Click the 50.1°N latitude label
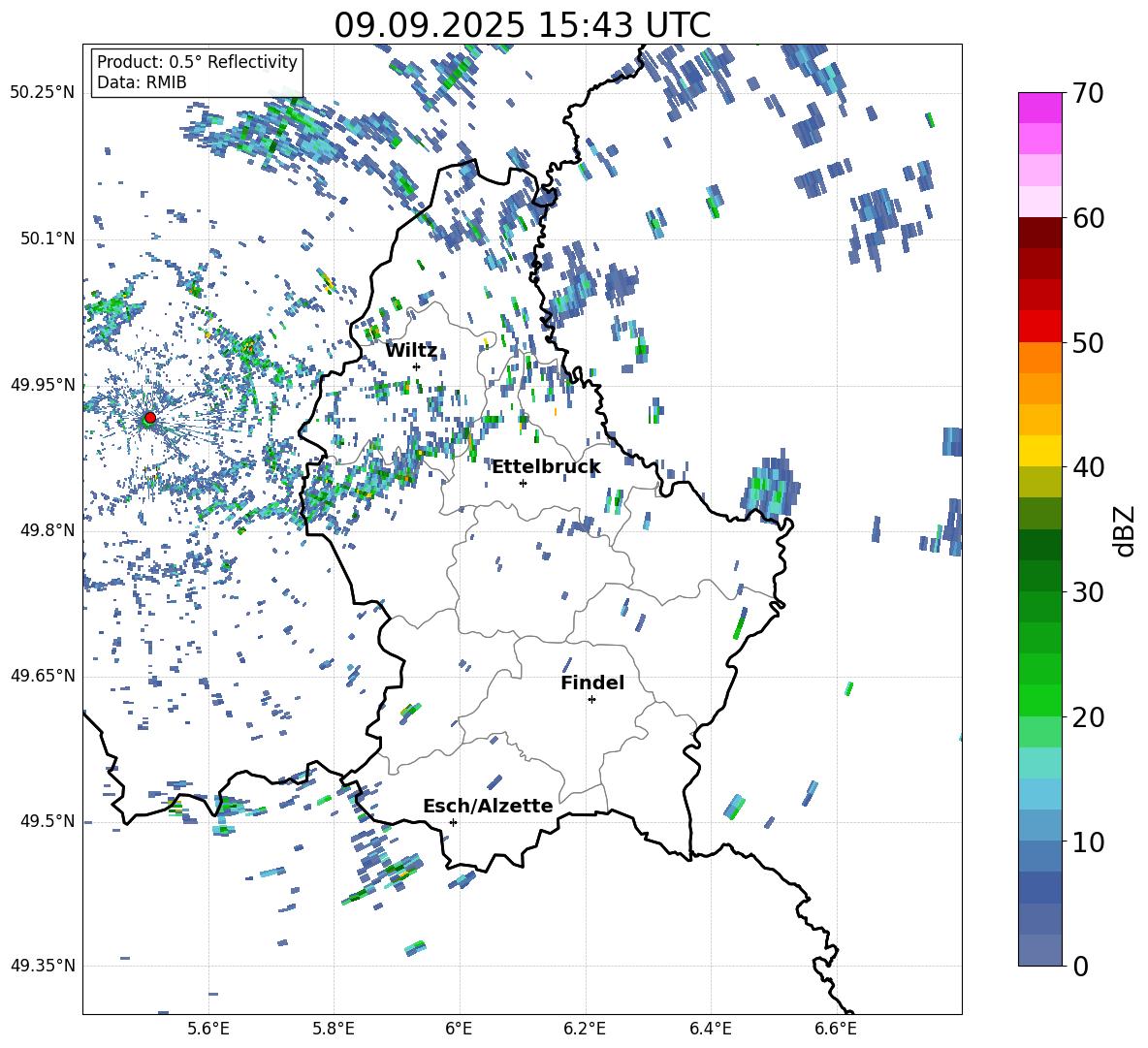The image size is (1148, 1048). click(x=47, y=239)
